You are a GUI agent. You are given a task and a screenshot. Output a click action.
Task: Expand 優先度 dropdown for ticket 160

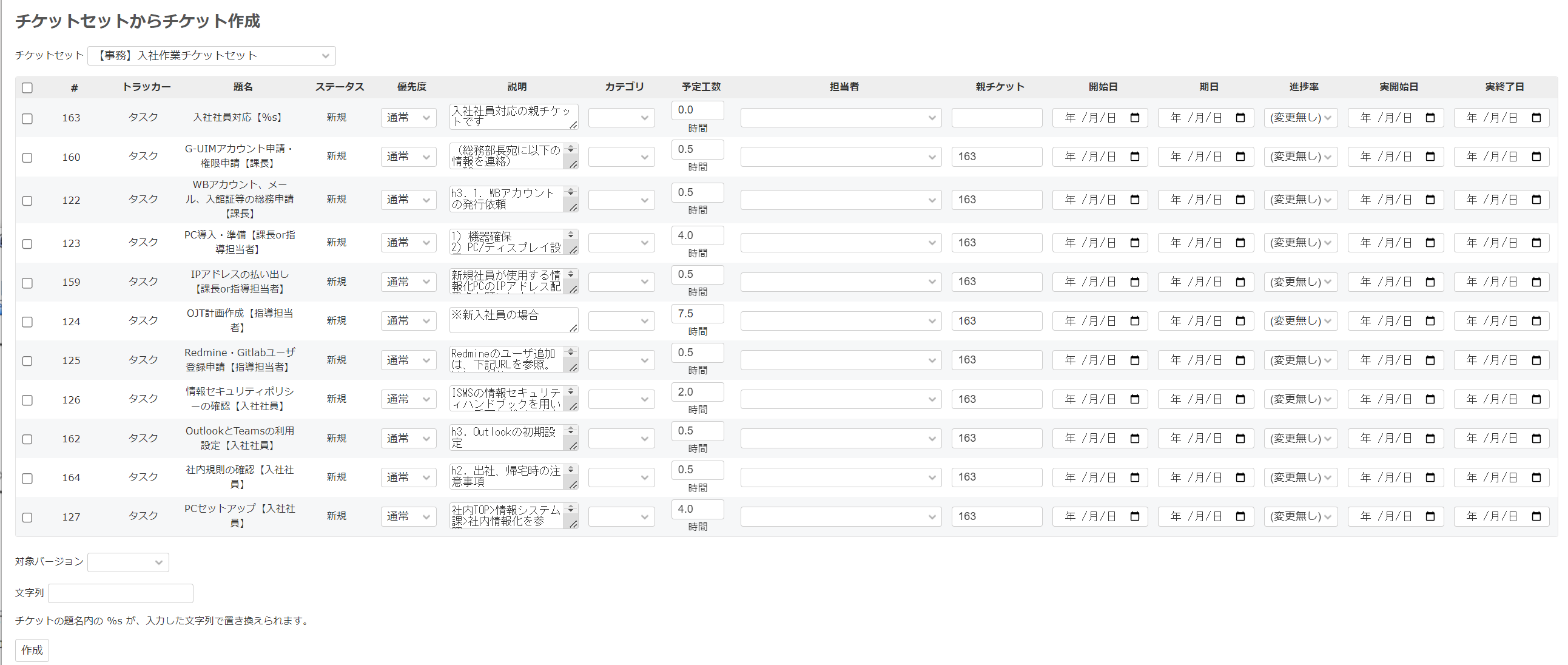pos(408,157)
